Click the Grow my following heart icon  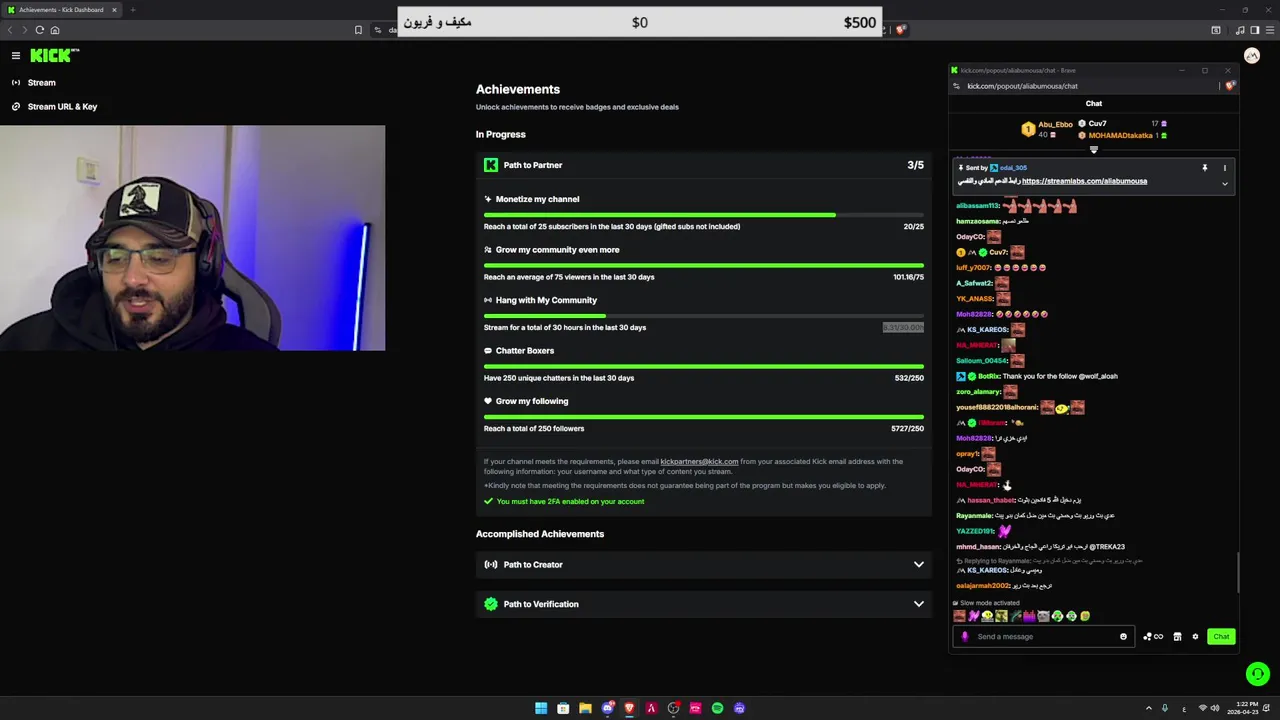(x=488, y=401)
